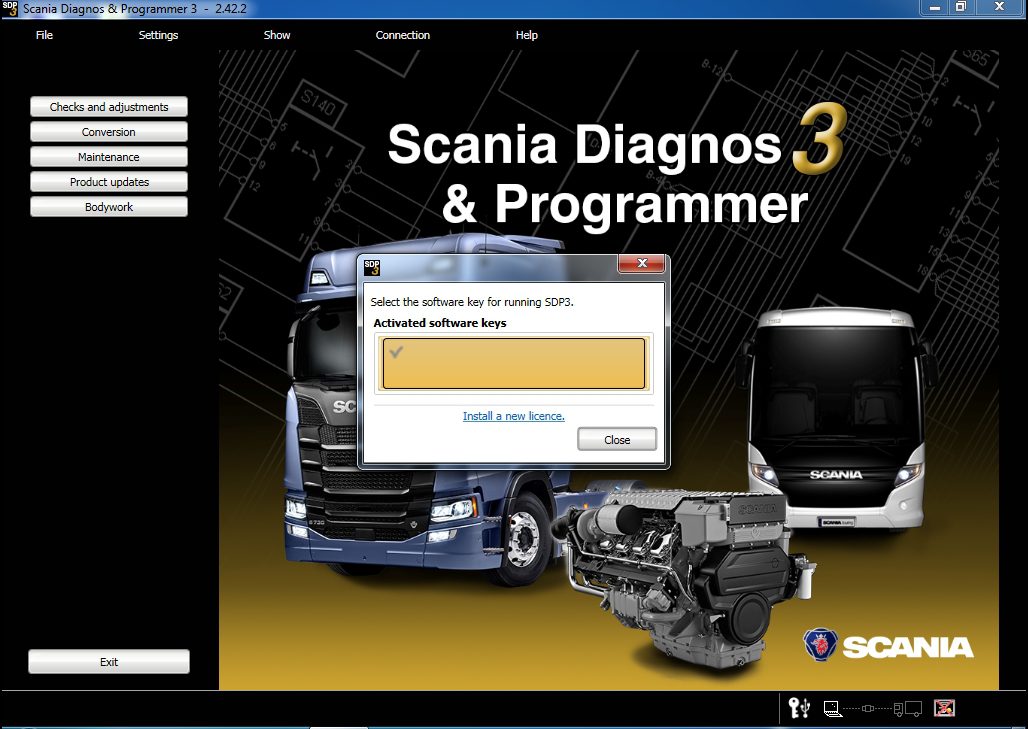Click the Install a new licence link

[513, 415]
